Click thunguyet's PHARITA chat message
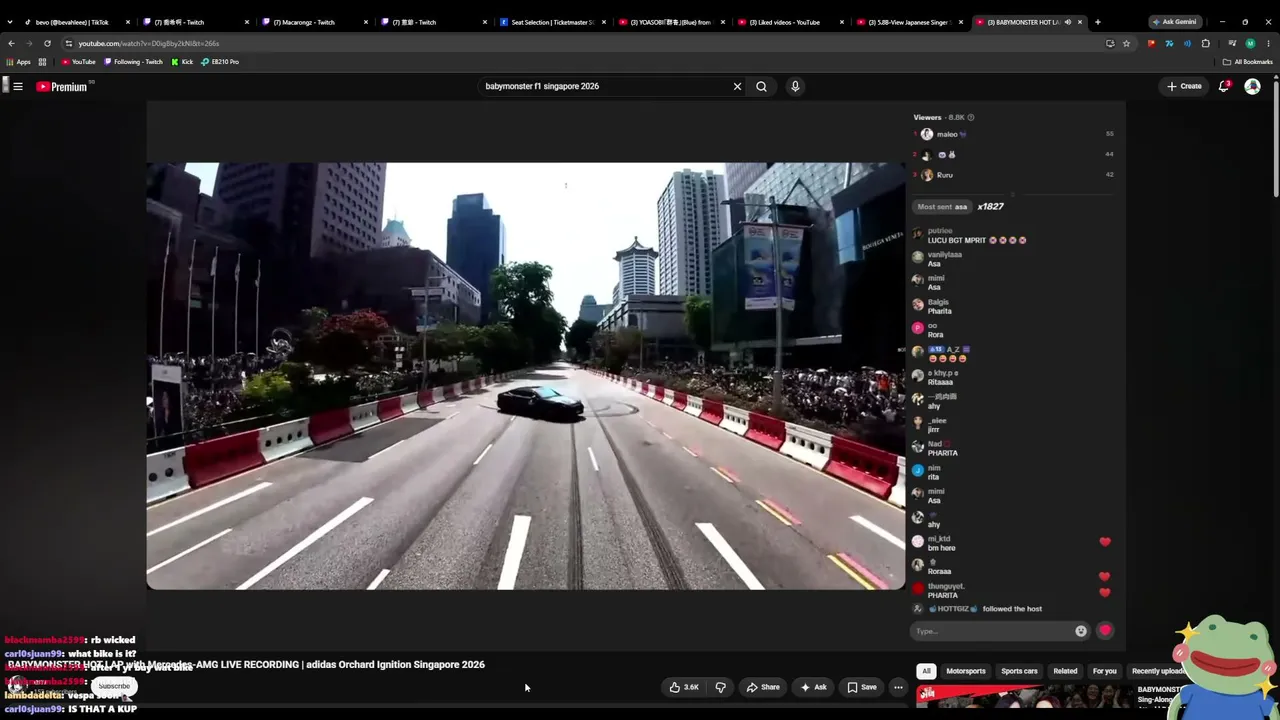The height and width of the screenshot is (720, 1280). point(939,591)
